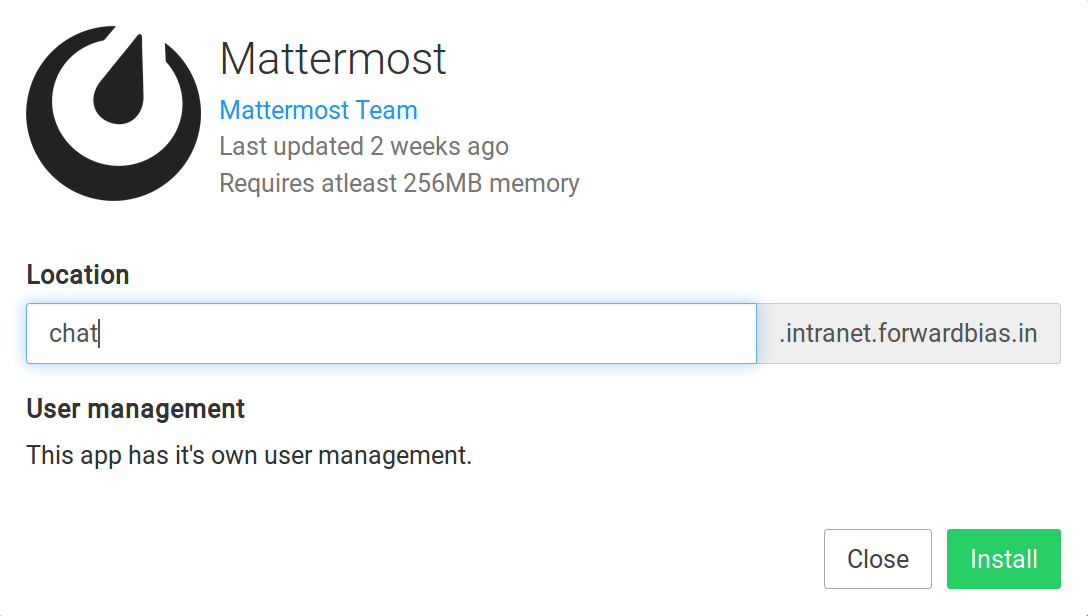Click the User management heading
This screenshot has height=616, width=1088.
(135, 409)
